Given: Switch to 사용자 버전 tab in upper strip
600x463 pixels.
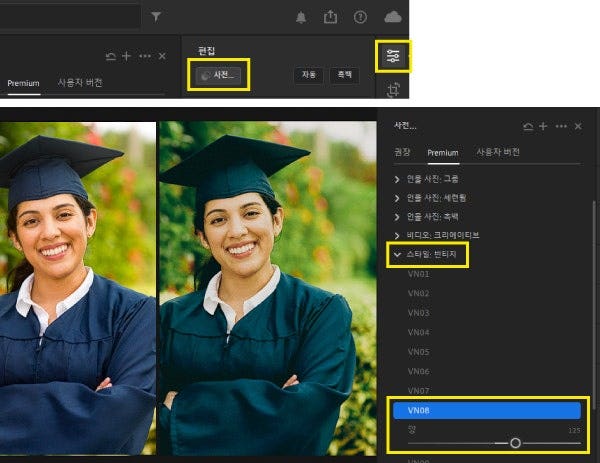Looking at the screenshot, I should coord(80,83).
